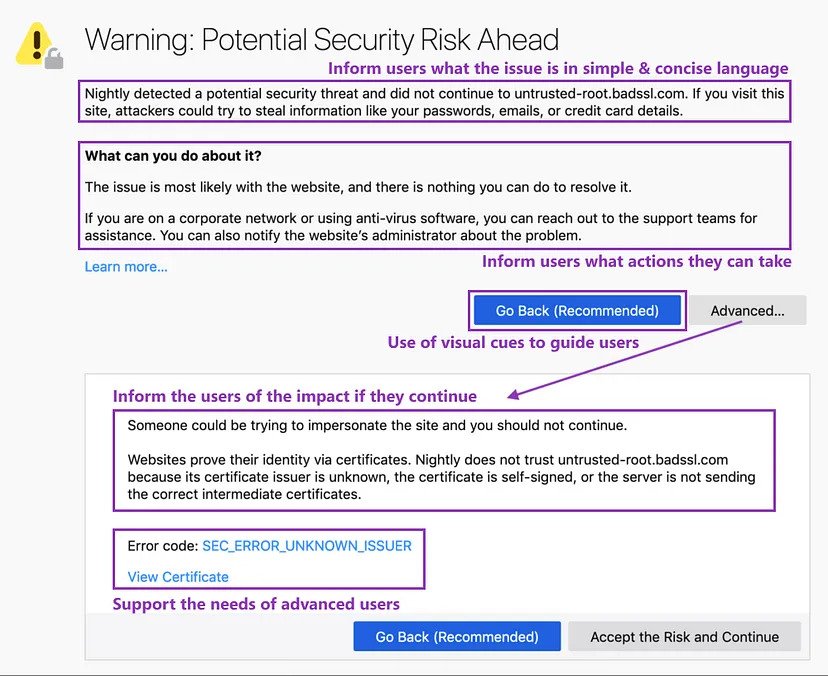This screenshot has width=828, height=676.
Task: Open the Learn more link
Action: coord(126,267)
